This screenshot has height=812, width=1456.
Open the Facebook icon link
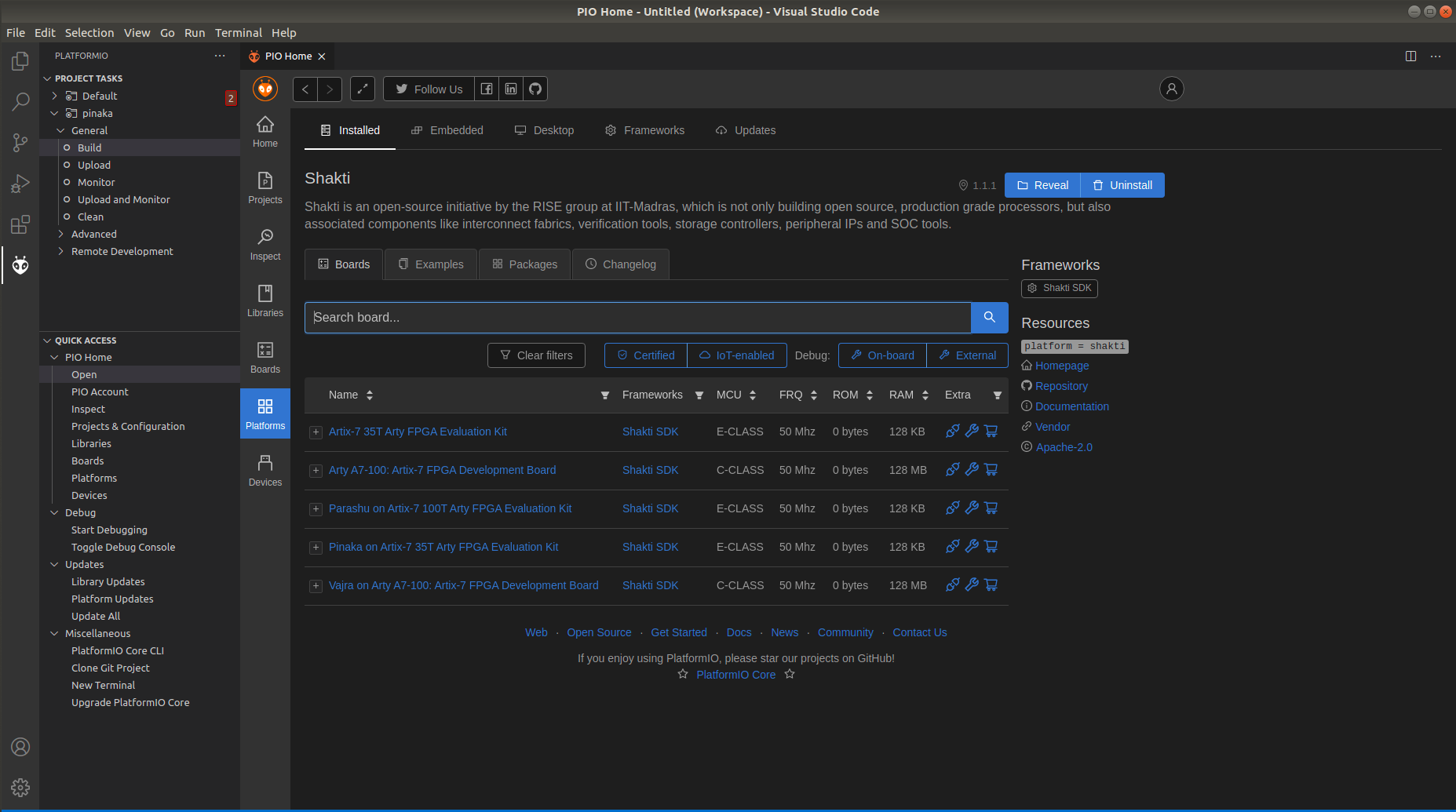(487, 89)
